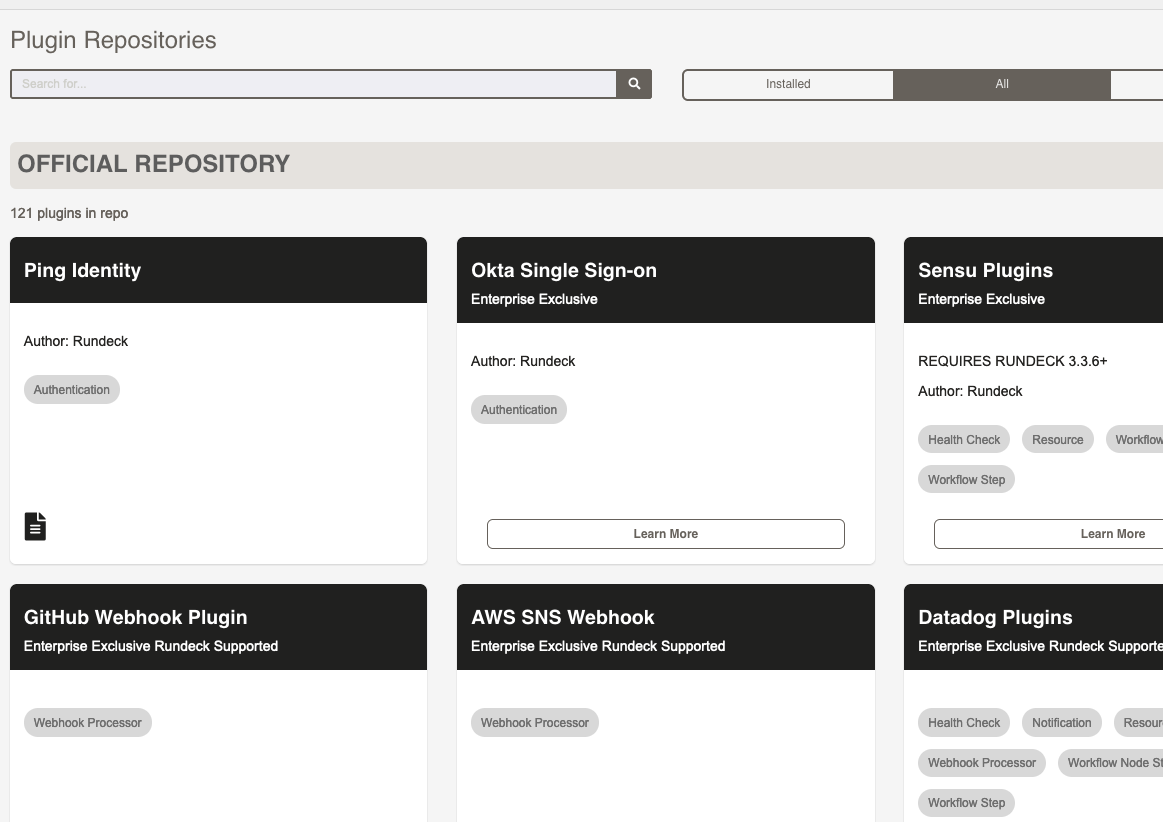Select Health Check tag on Datadog Plugins
Screen dimensions: 1163x822
pos(963,723)
